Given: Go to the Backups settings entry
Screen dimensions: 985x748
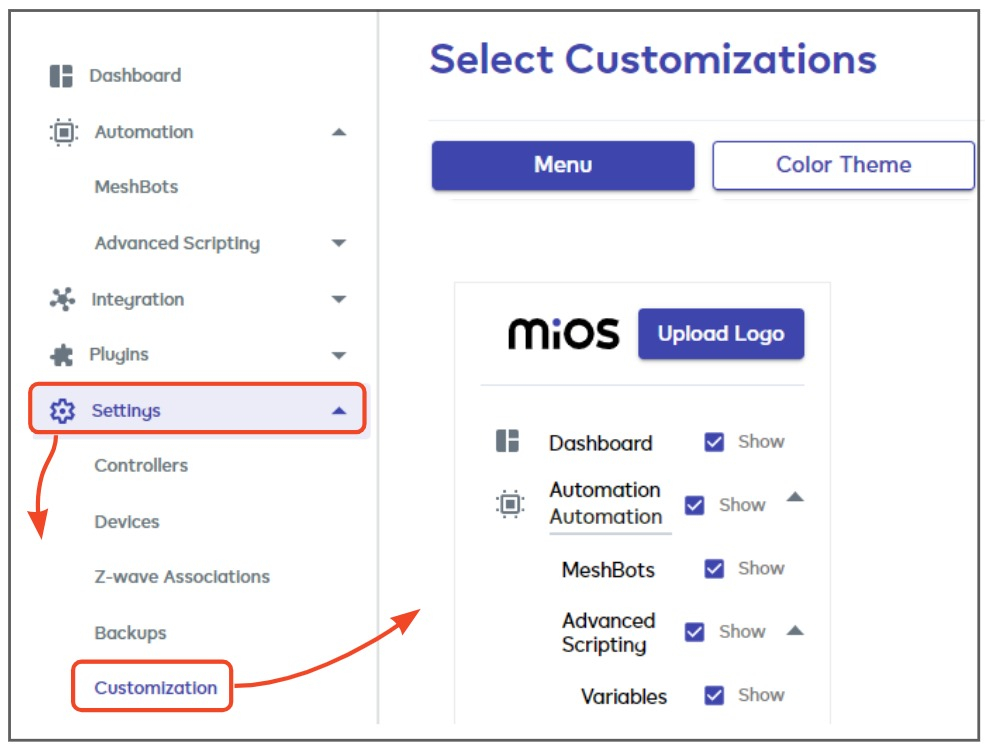Looking at the screenshot, I should [x=131, y=632].
